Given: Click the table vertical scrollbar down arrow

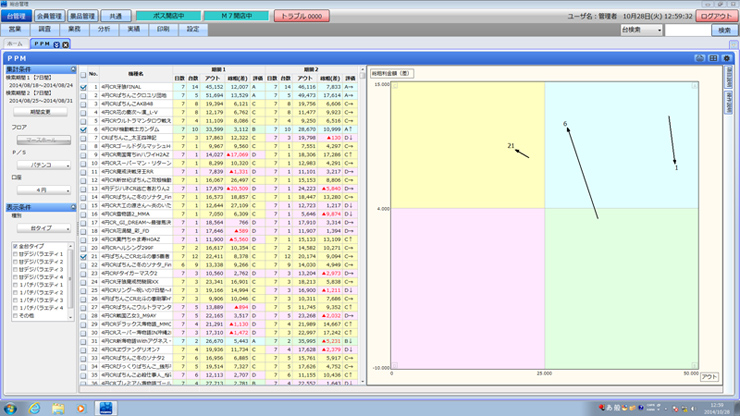Looking at the screenshot, I should (362, 382).
